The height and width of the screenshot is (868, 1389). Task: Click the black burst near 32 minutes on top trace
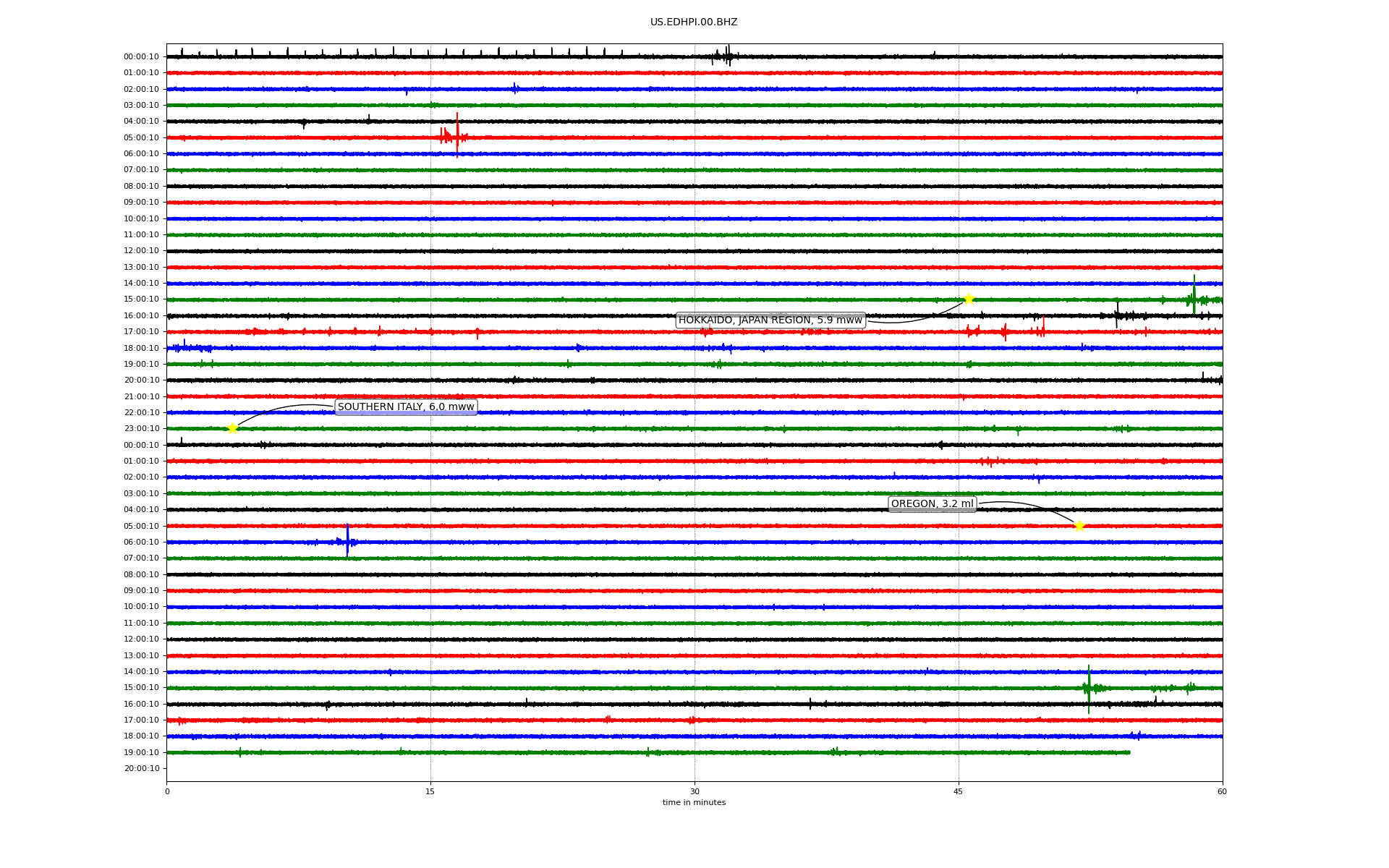pos(728,56)
